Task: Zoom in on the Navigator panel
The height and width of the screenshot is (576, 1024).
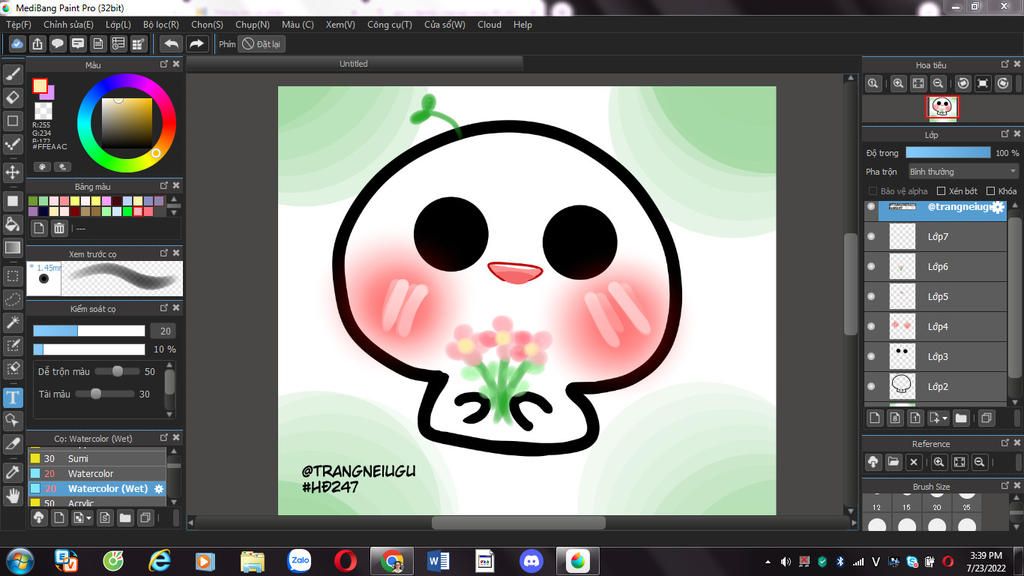Action: (899, 84)
